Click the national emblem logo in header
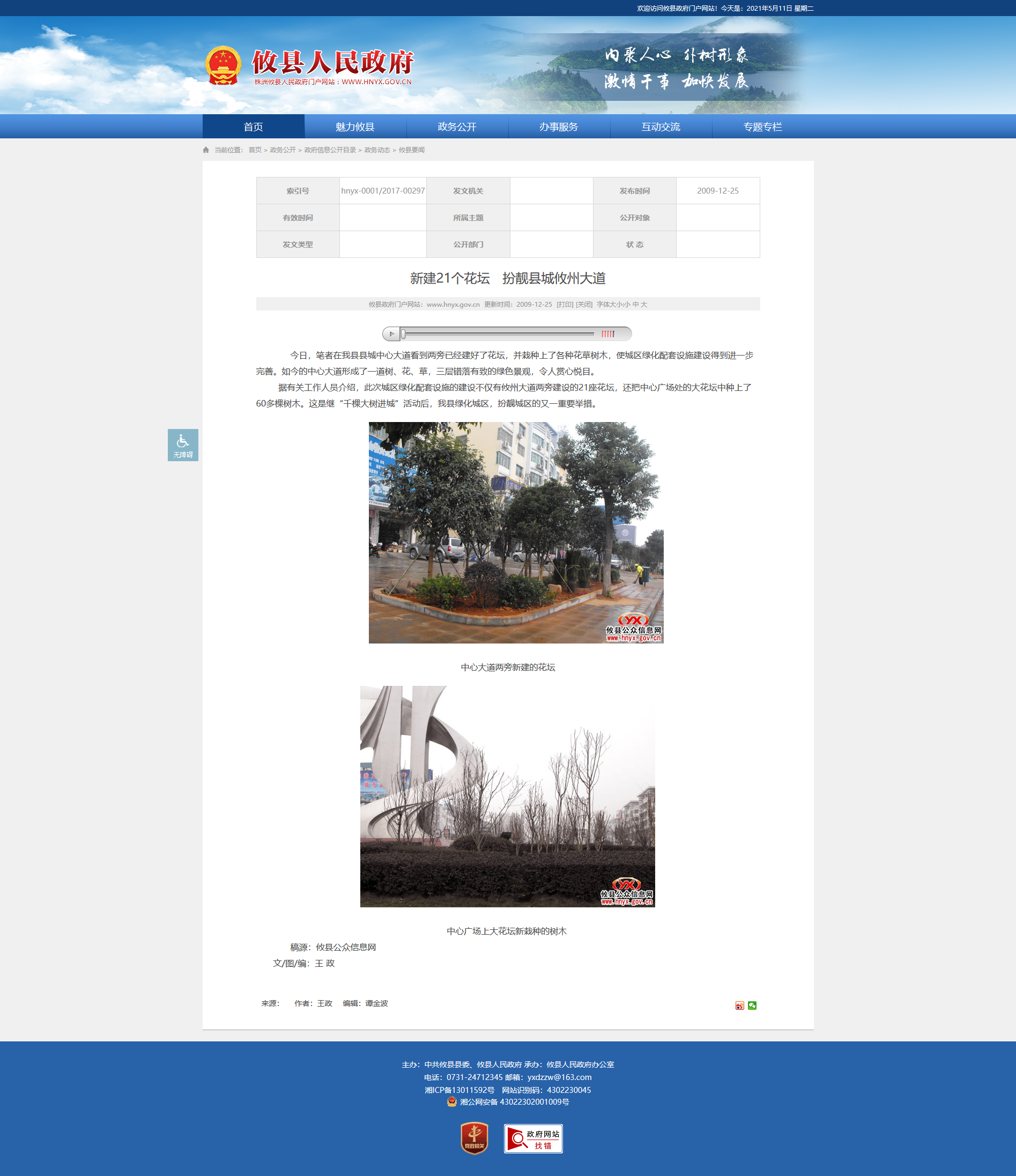 (x=223, y=66)
